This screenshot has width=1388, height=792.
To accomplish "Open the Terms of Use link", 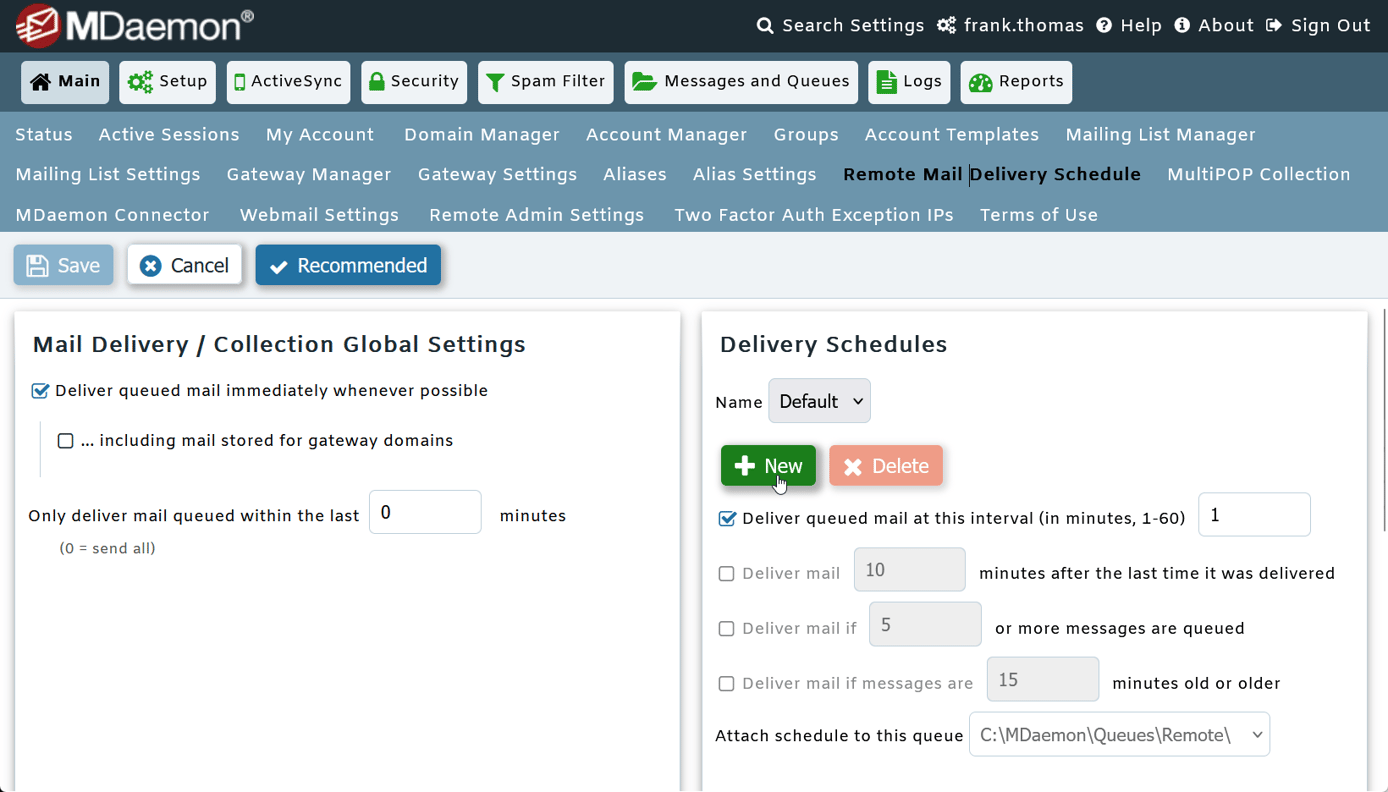I will click(x=1039, y=215).
